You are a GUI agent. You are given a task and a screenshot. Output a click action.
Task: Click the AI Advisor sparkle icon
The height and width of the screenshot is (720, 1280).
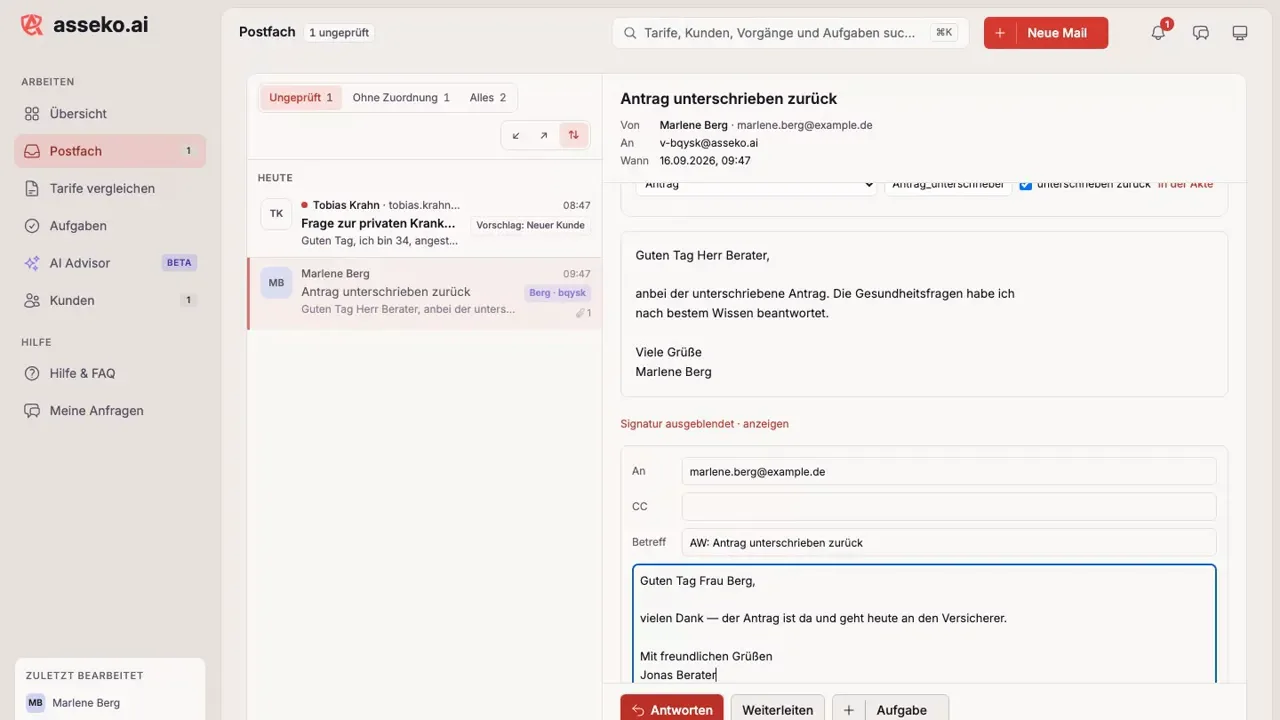click(32, 263)
